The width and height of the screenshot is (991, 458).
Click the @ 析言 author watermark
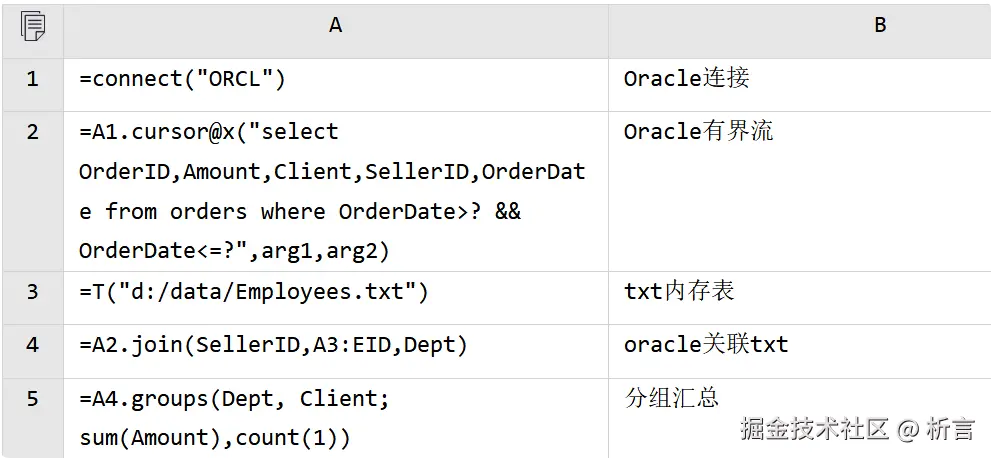pyautogui.click(x=936, y=430)
